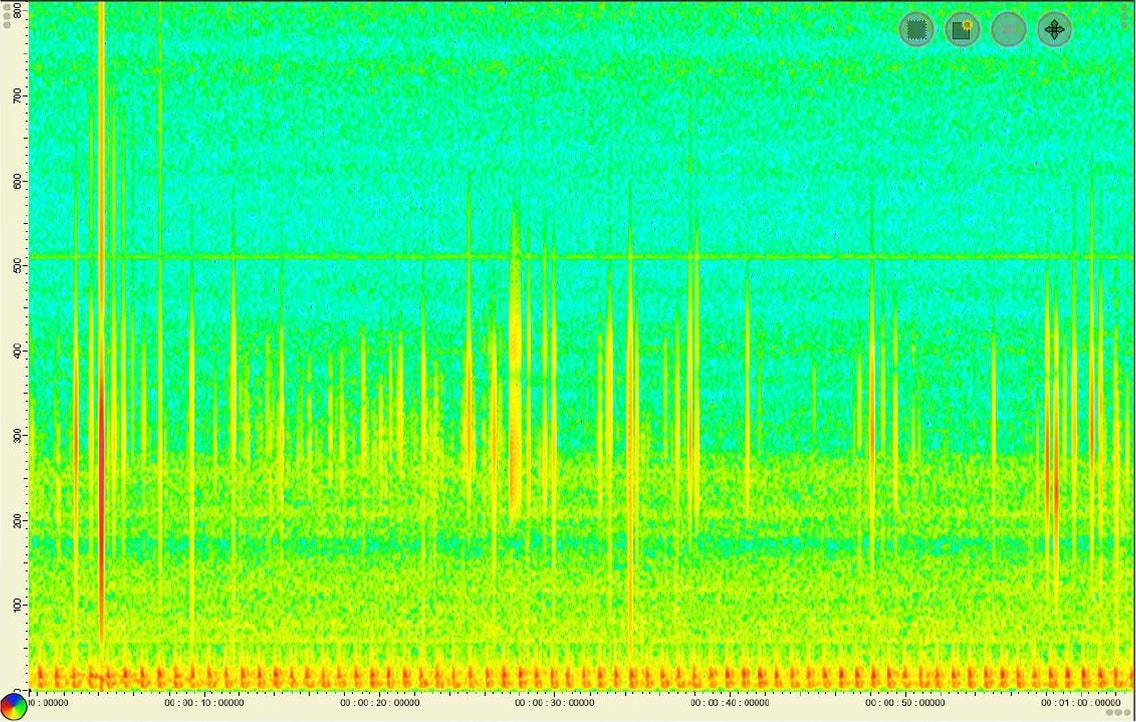Click the 00:00:20 timeline label

pyautogui.click(x=379, y=703)
